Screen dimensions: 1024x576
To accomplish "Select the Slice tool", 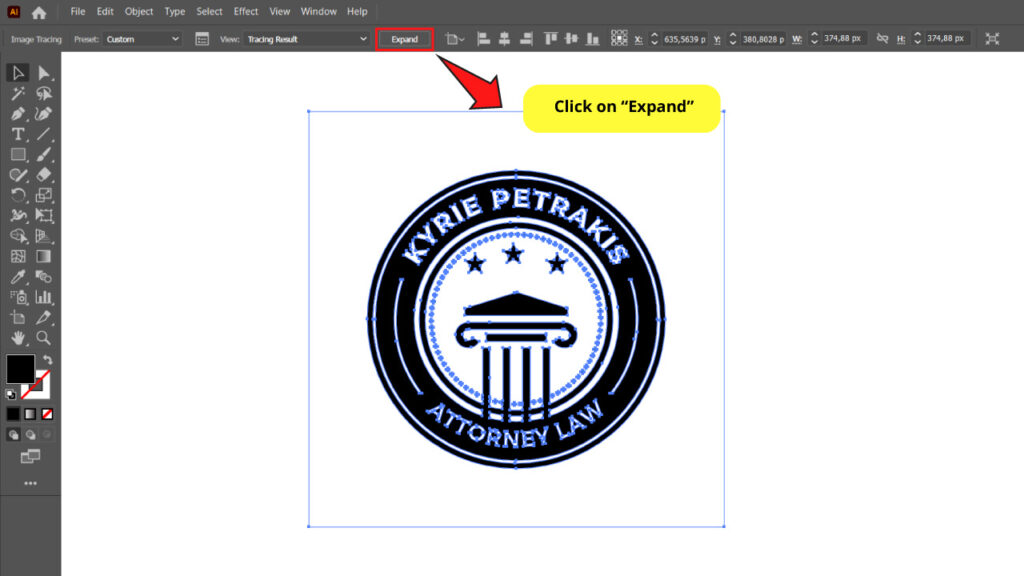I will click(x=43, y=317).
